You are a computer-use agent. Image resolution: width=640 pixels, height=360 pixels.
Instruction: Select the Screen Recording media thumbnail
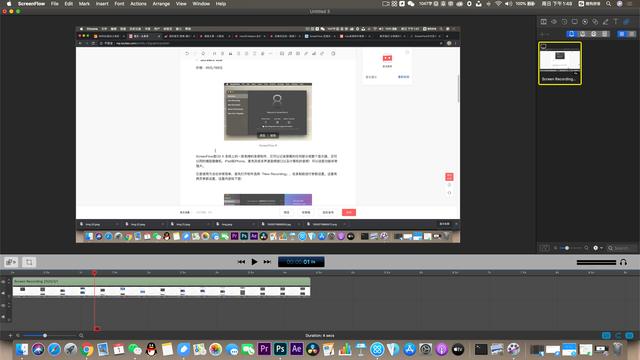pyautogui.click(x=560, y=63)
